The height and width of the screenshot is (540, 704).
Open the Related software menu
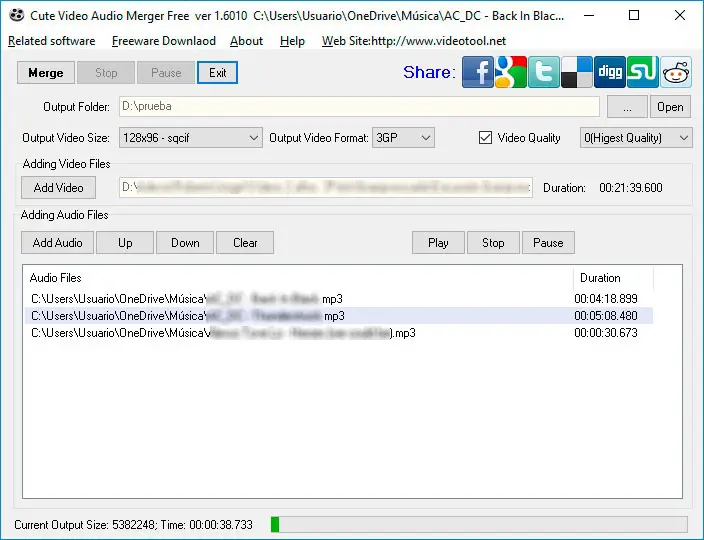[x=52, y=41]
